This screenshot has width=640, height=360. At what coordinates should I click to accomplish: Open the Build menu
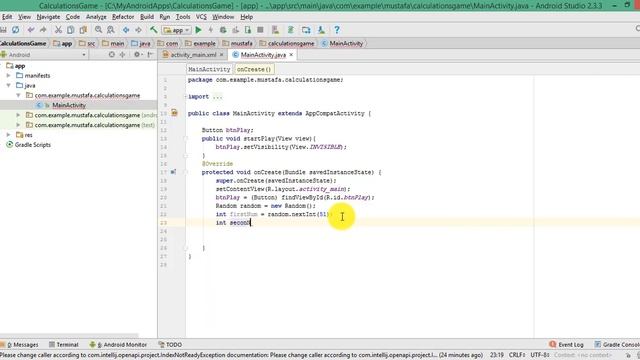coord(147,17)
